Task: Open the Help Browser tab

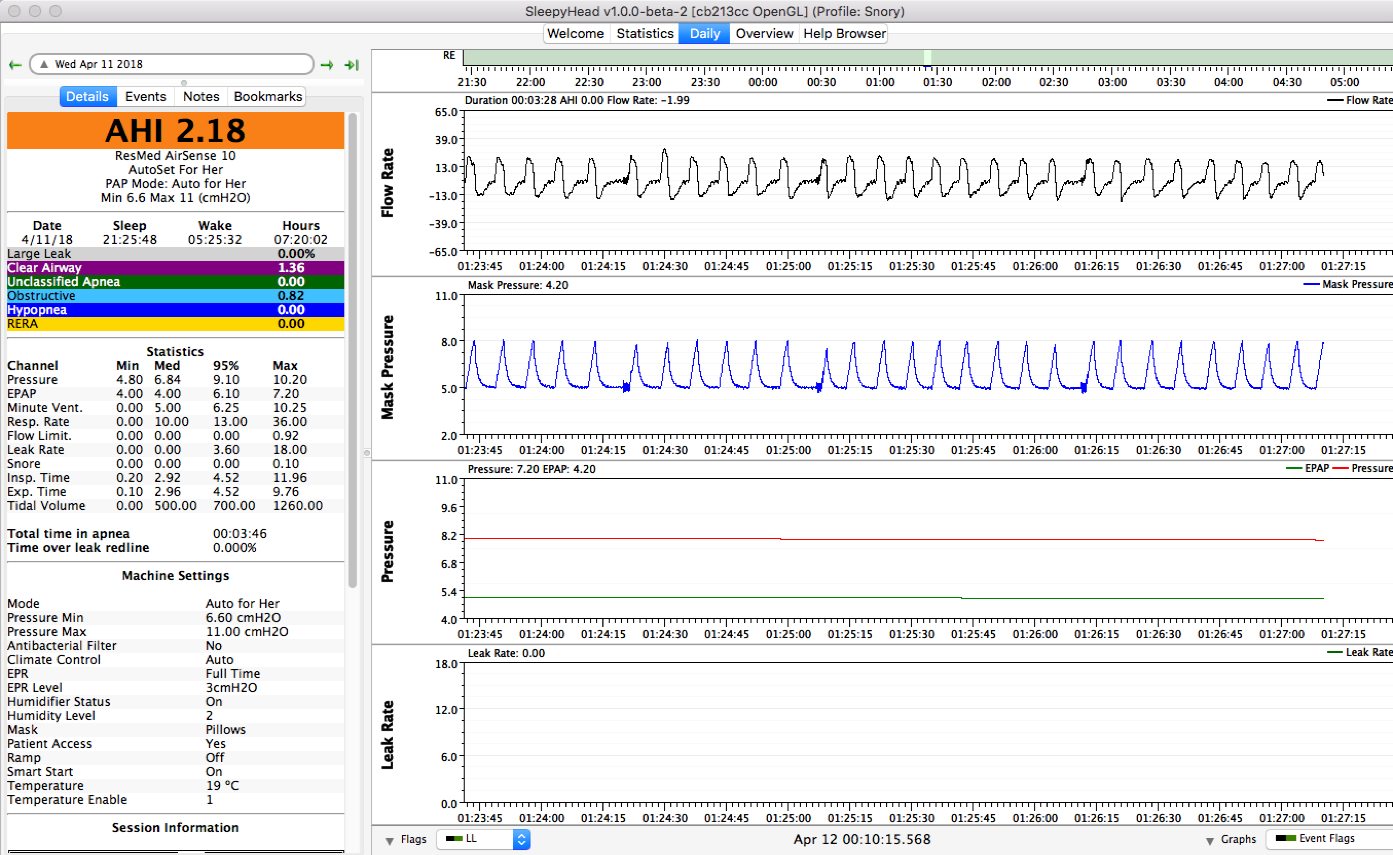Action: point(844,33)
